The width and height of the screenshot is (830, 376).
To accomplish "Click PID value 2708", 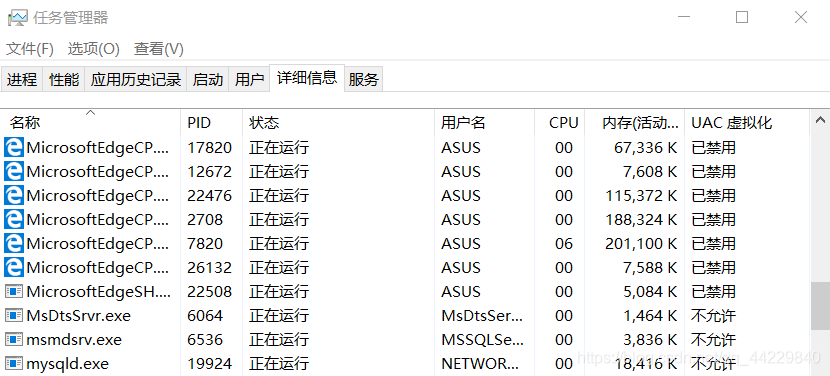I will coord(205,219).
